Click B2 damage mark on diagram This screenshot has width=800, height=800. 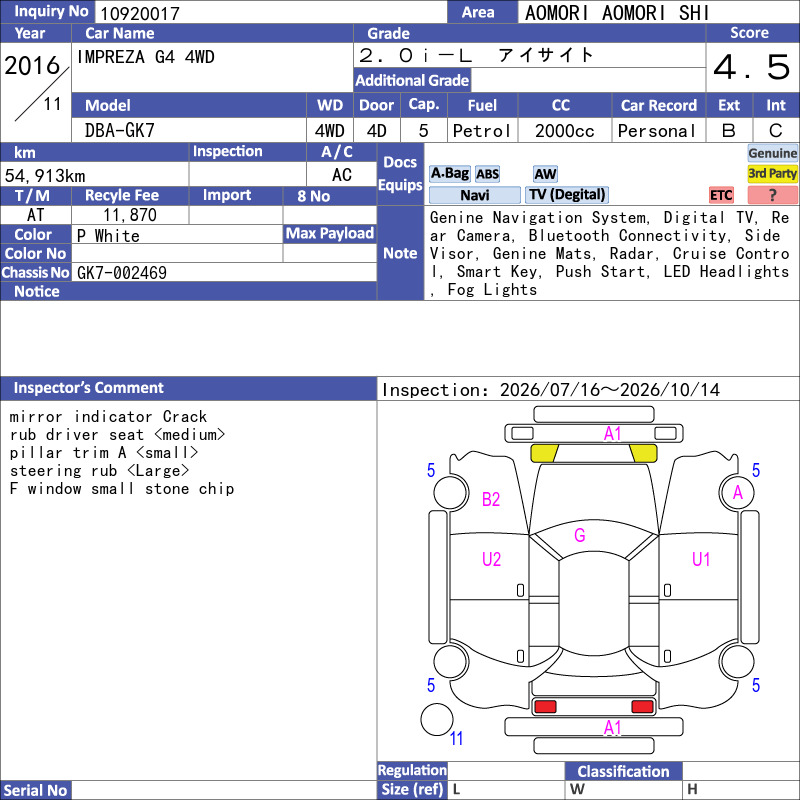pos(491,499)
